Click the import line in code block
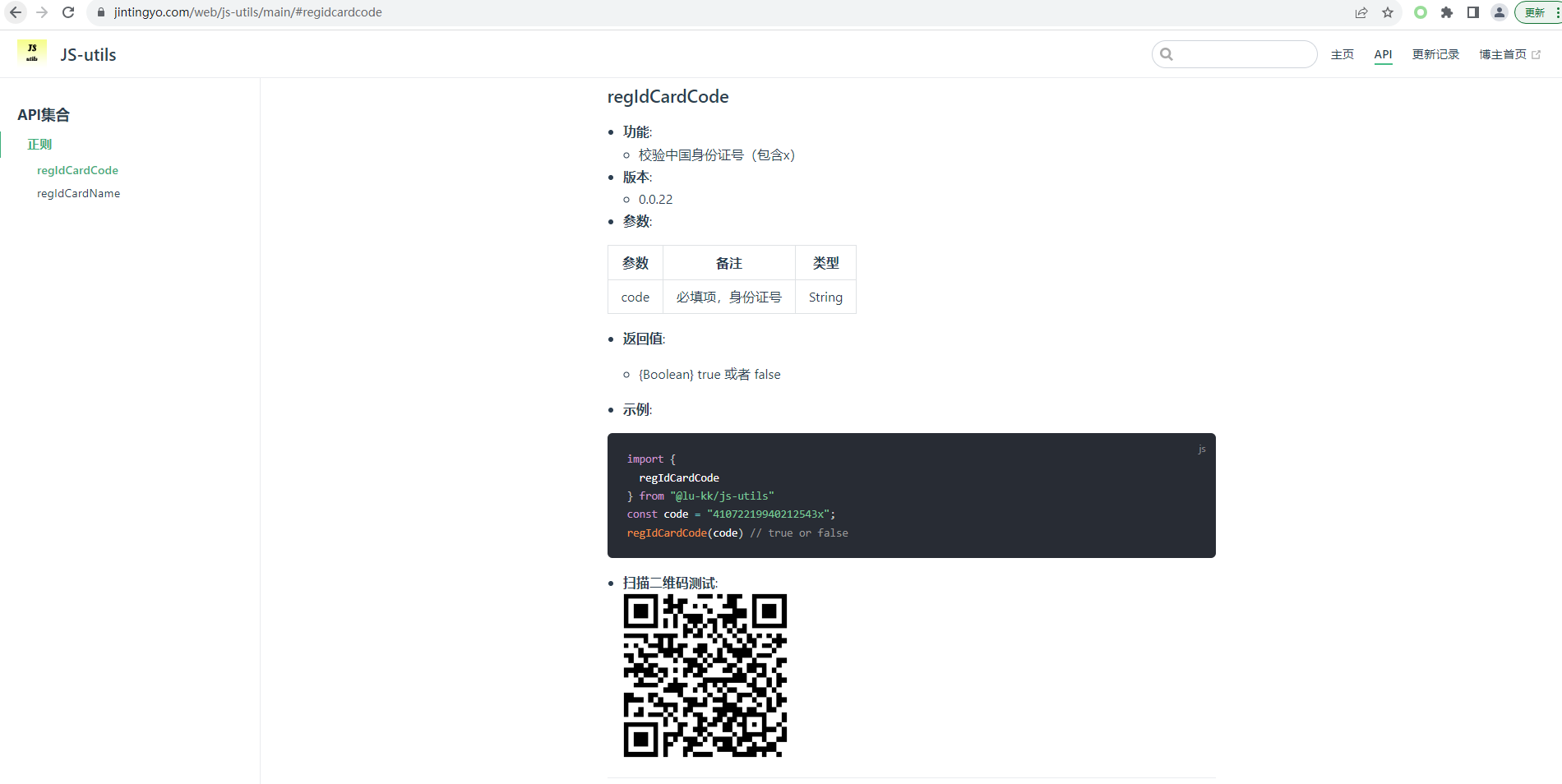 click(651, 459)
